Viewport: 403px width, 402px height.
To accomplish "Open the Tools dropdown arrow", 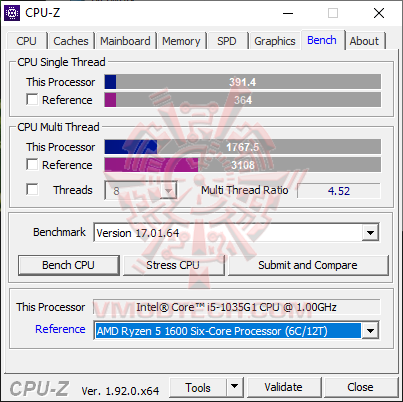I will point(235,387).
